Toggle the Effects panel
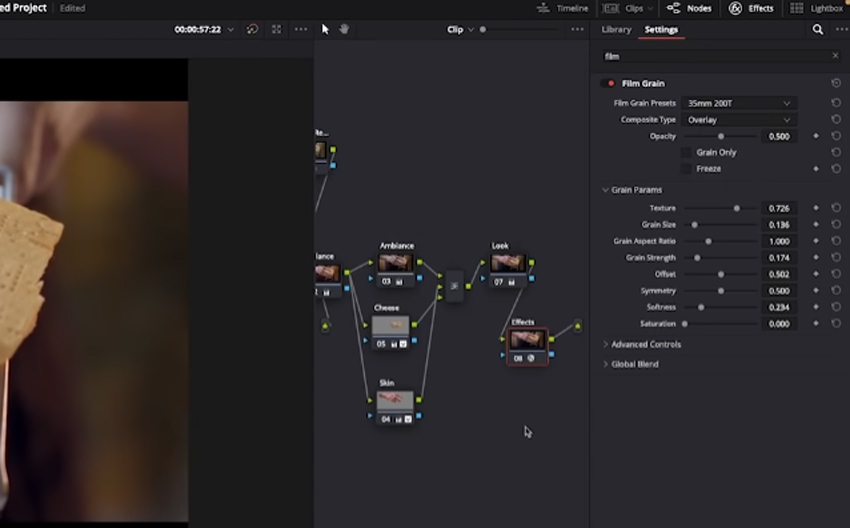The height and width of the screenshot is (528, 850). pos(751,8)
